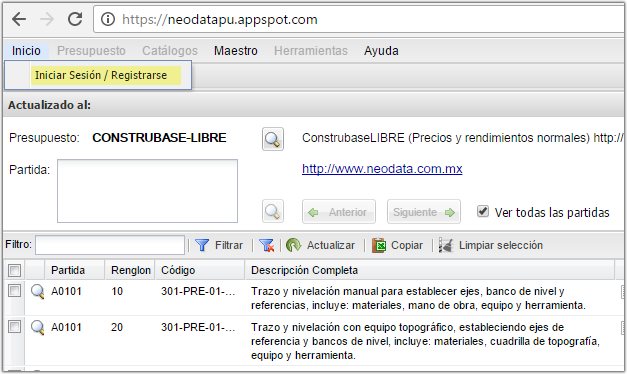627x374 pixels.
Task: Select the Trazo con equipo topográfico description
Action: 425,341
